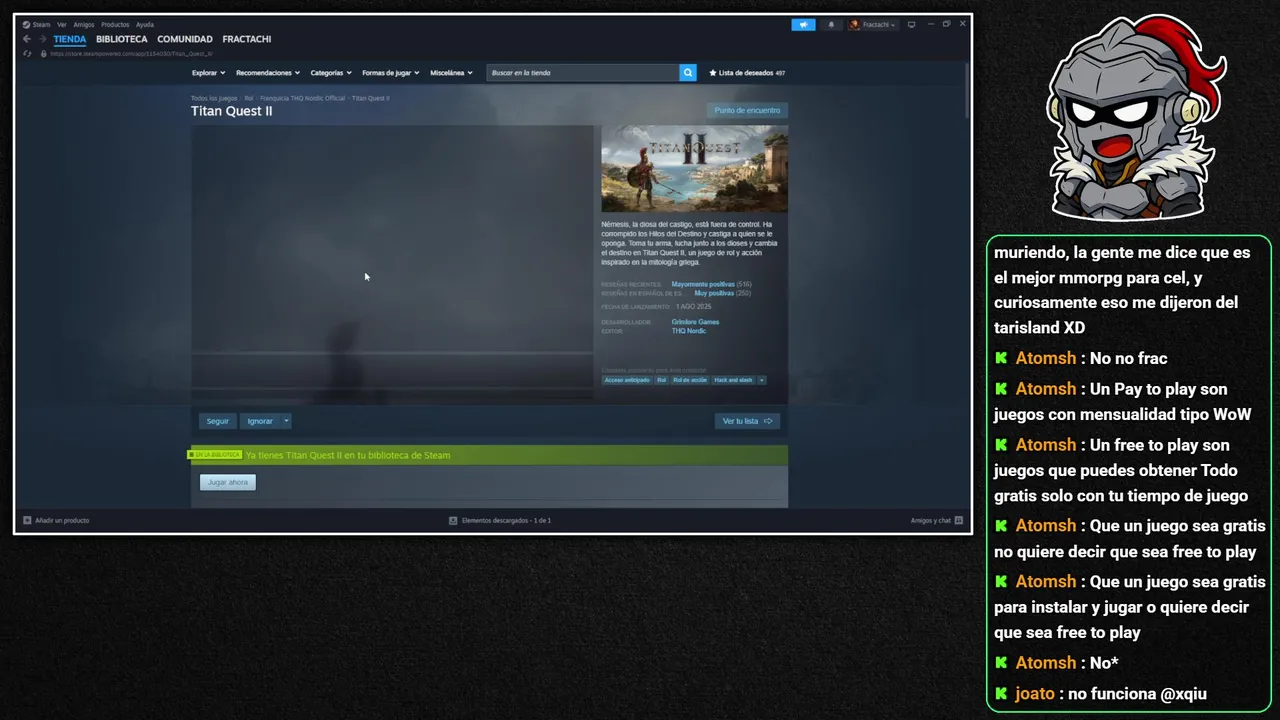Select the Acceso anticipado tag
The width and height of the screenshot is (1280, 720).
pos(627,380)
